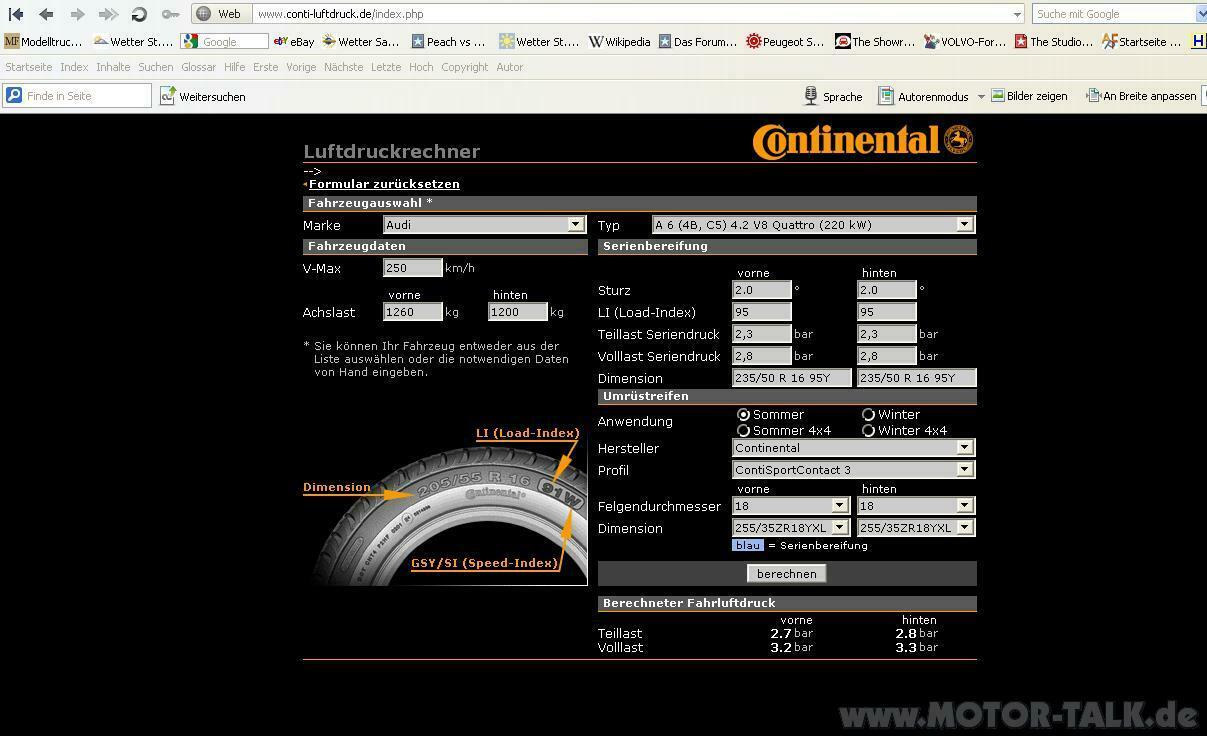Open the Modelltruc... bookmark
This screenshot has height=736, width=1207.
click(x=44, y=41)
